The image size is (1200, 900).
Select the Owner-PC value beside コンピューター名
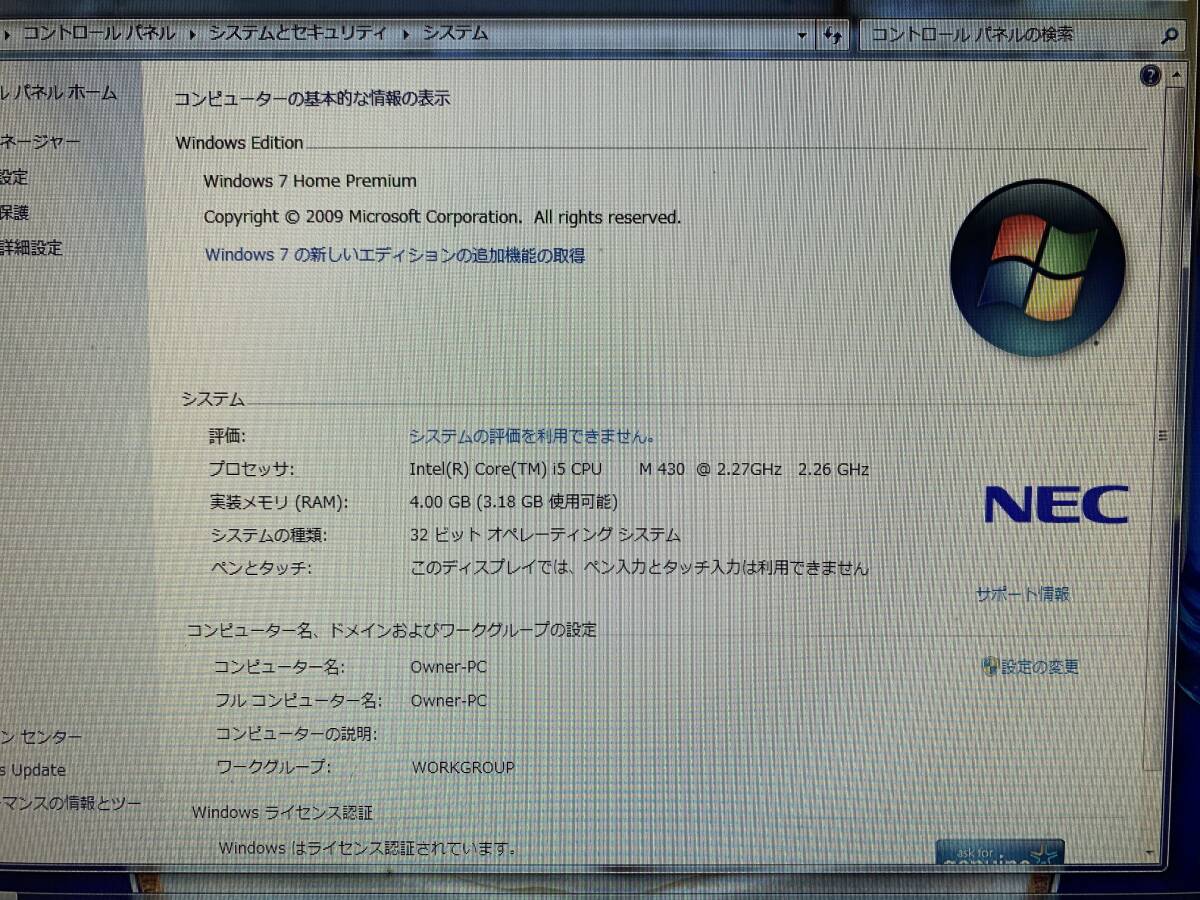[x=449, y=667]
